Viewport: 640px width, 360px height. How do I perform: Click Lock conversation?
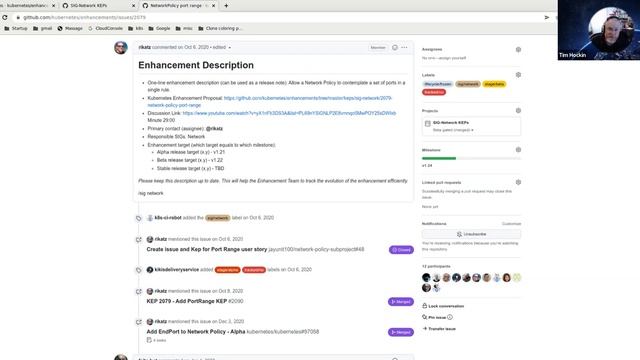443,306
